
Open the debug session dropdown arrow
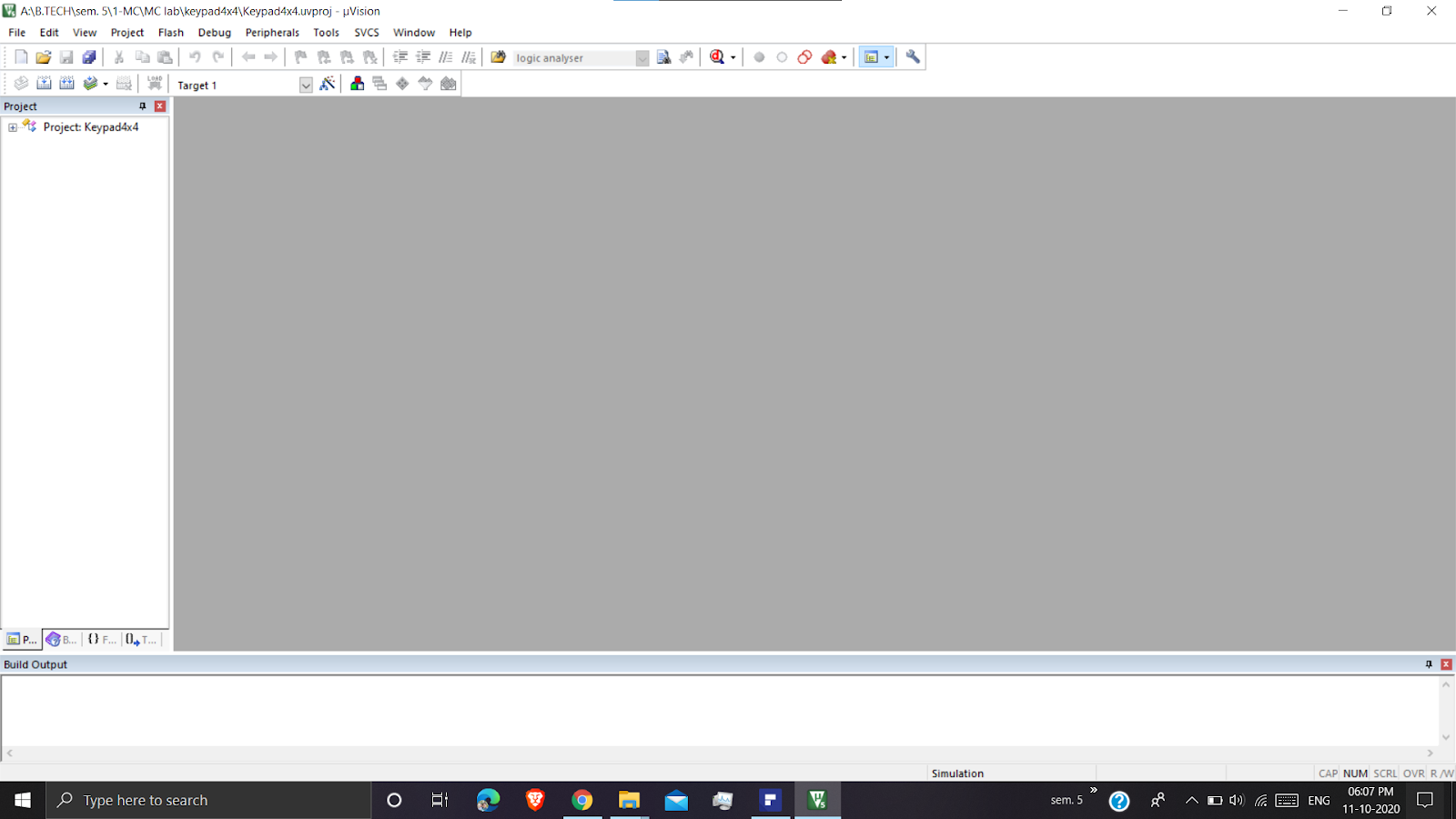[x=733, y=58]
